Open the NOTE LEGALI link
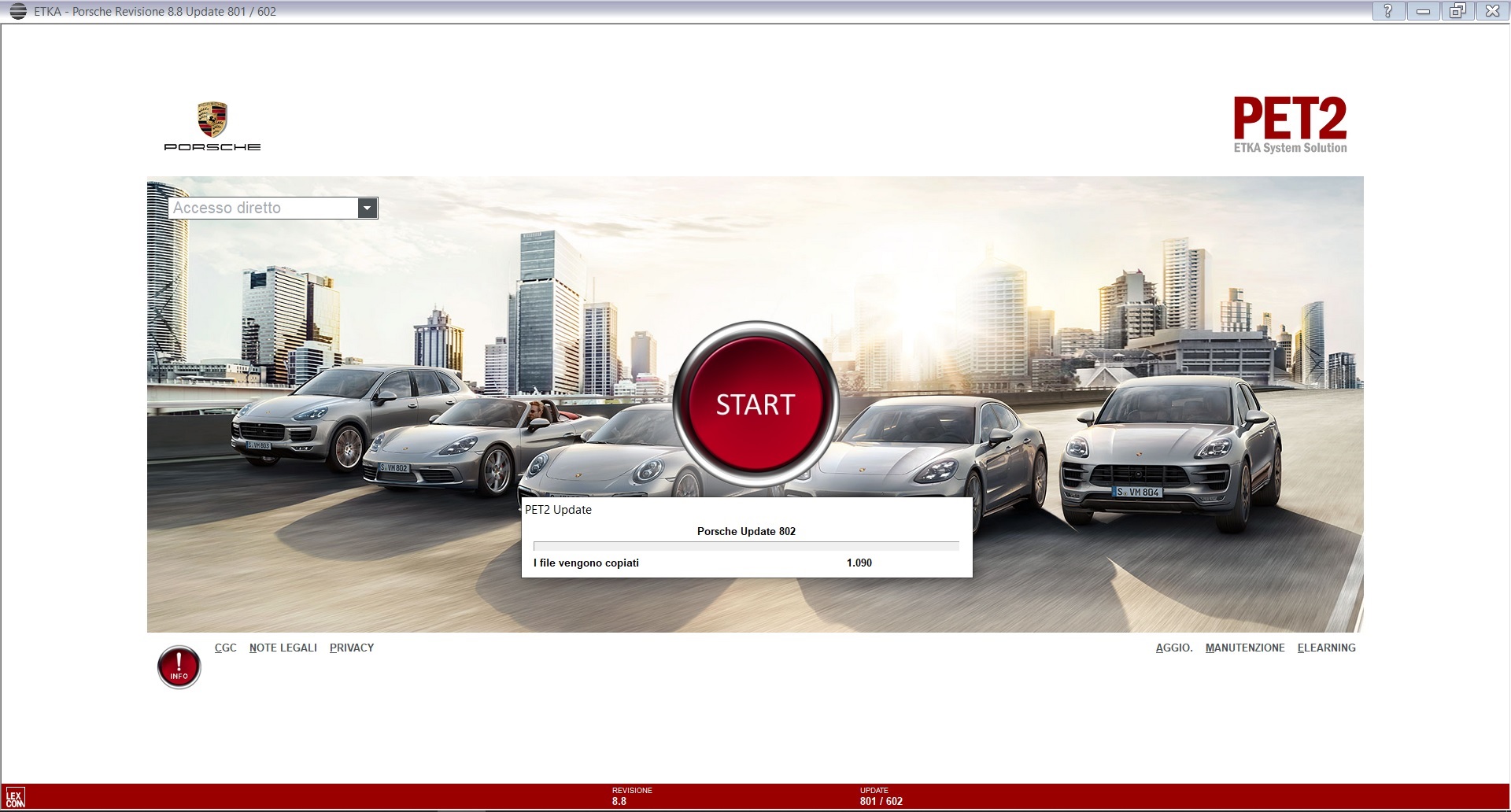The height and width of the screenshot is (812, 1511). click(x=283, y=648)
